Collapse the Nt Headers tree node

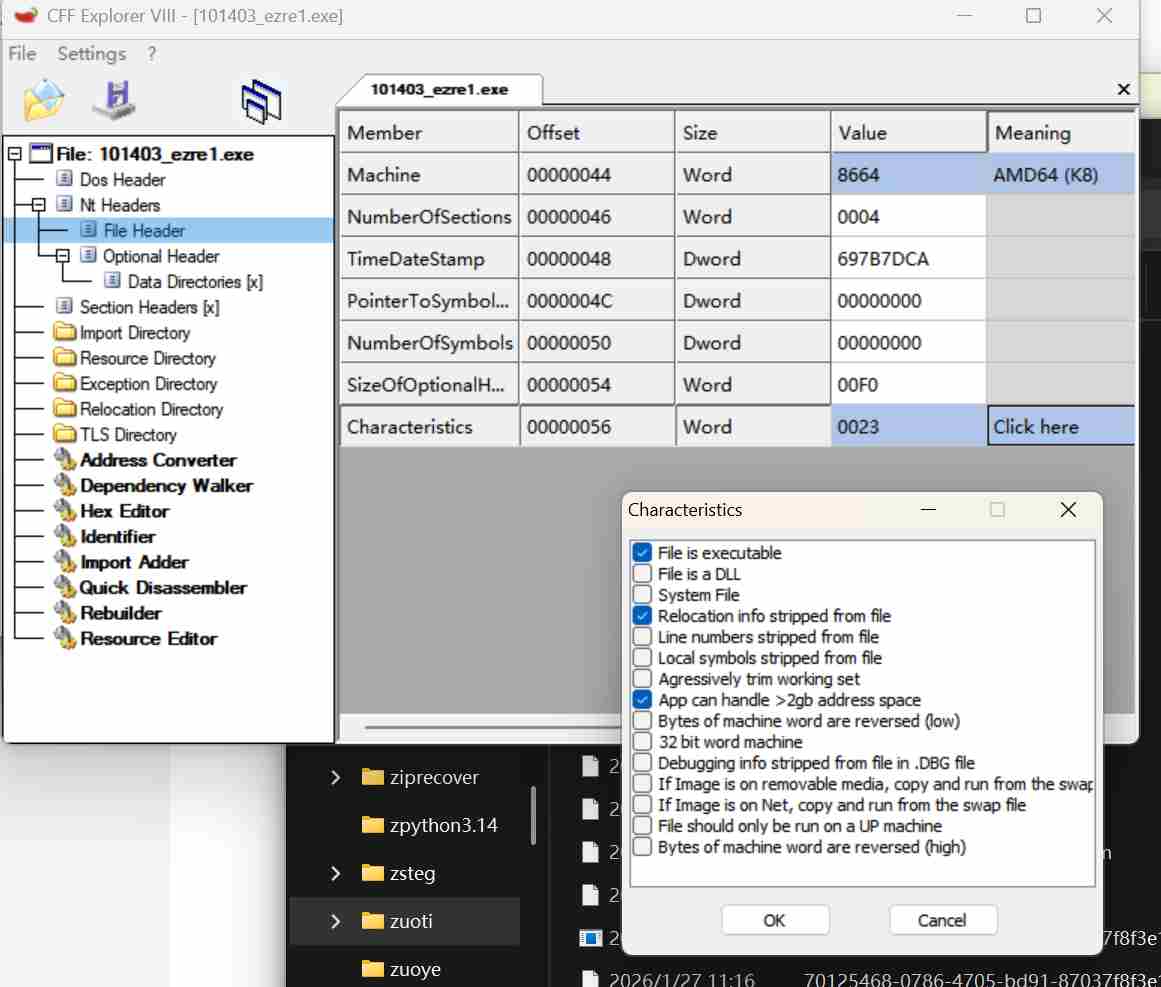[x=39, y=204]
